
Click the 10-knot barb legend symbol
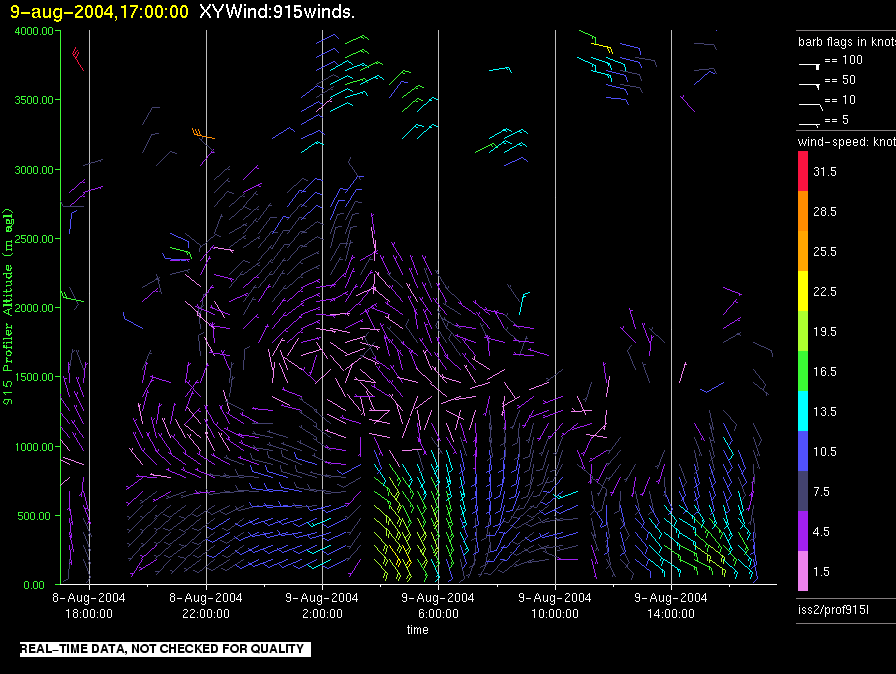pyautogui.click(x=811, y=106)
